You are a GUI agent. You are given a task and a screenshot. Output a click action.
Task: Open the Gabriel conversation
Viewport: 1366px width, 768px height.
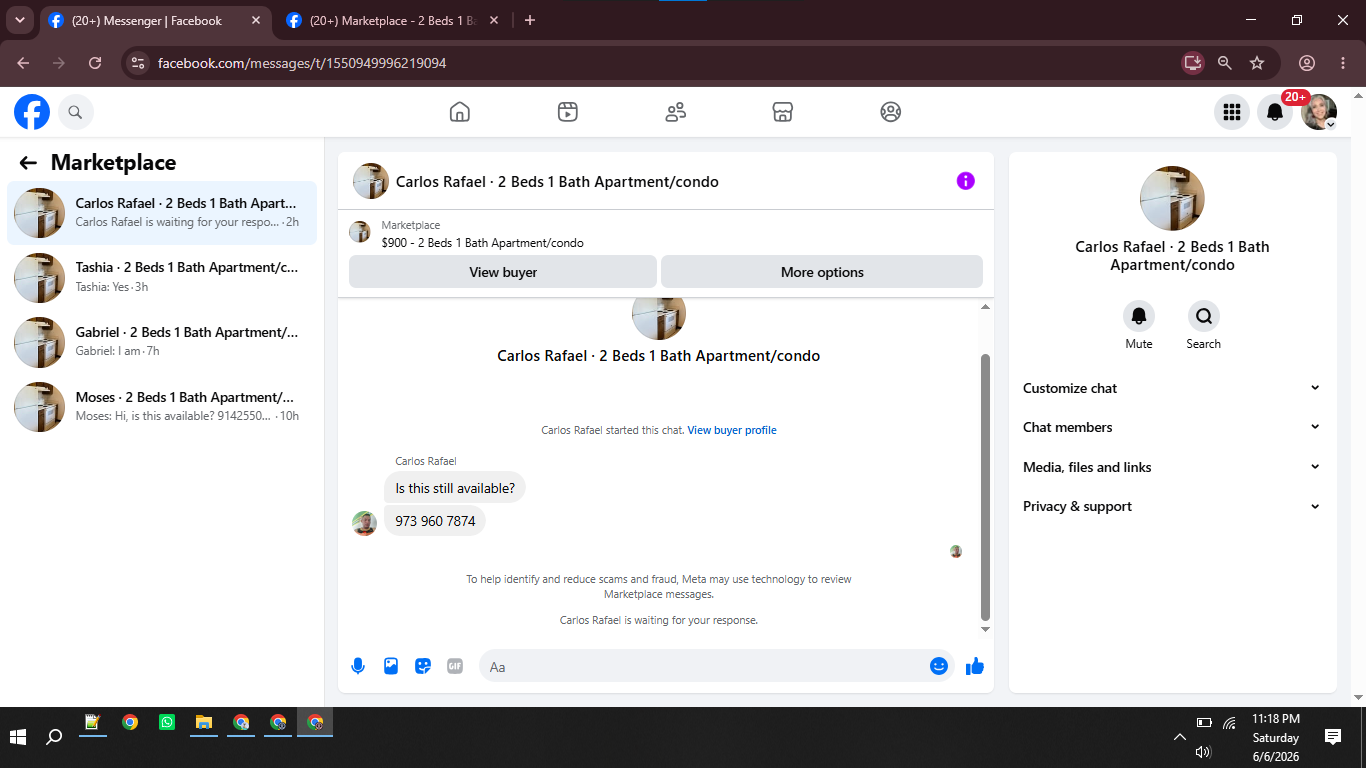tap(162, 342)
